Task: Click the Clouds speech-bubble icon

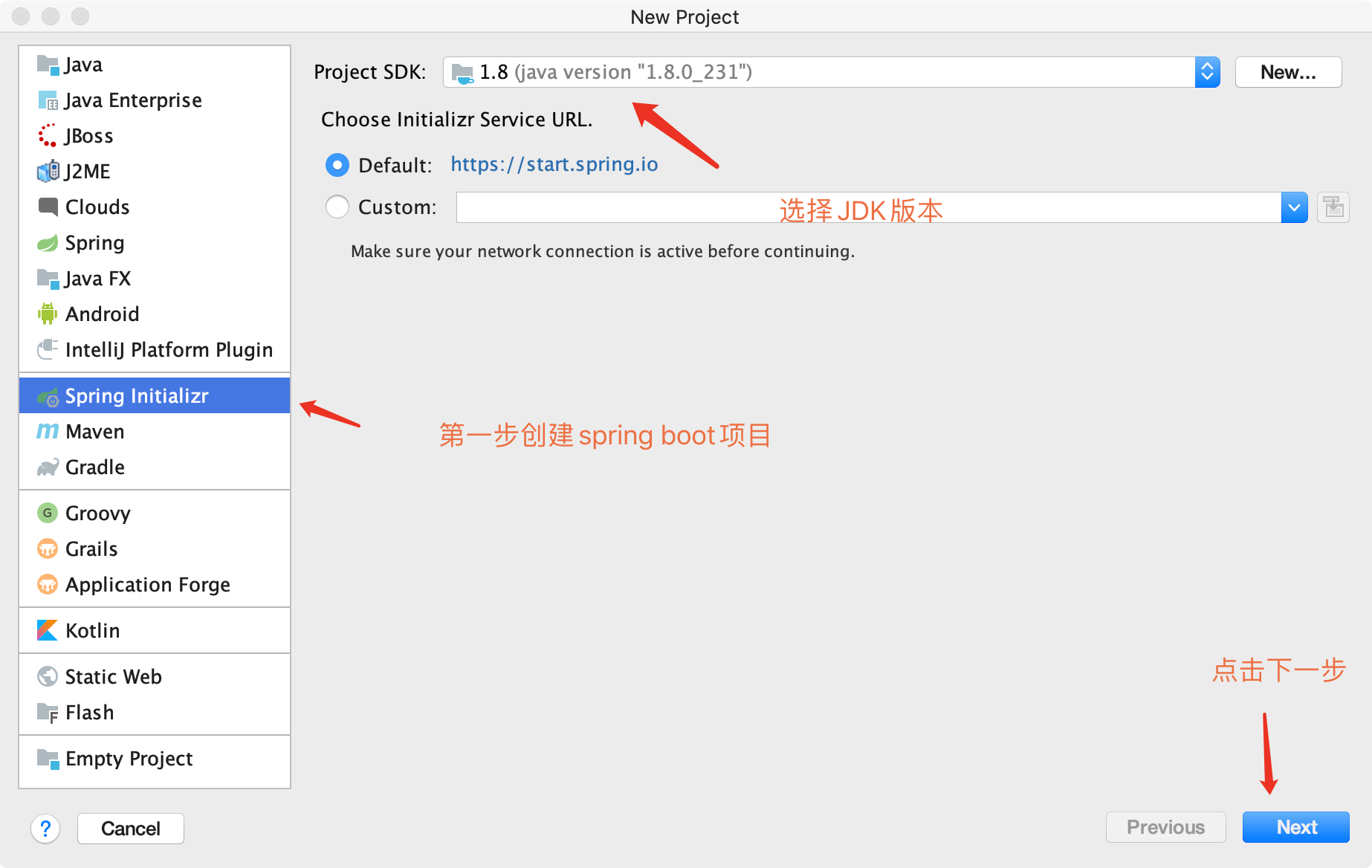Action: [x=48, y=207]
